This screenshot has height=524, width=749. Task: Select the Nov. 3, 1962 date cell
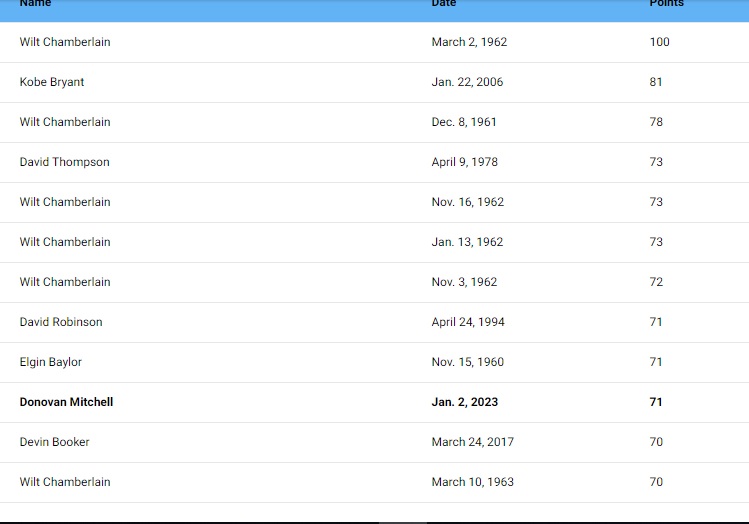tap(464, 282)
